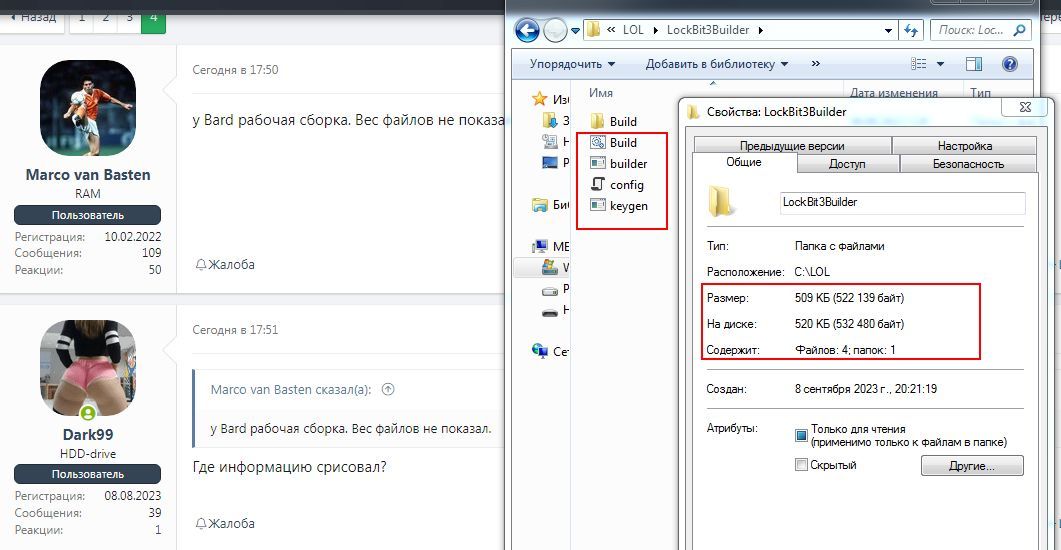The height and width of the screenshot is (550, 1061).
Task: Select the Build folder
Action: (x=614, y=122)
